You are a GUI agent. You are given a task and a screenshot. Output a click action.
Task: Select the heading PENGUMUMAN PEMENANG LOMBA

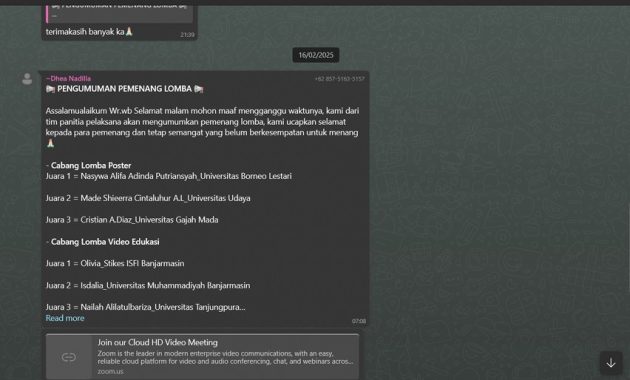tap(125, 89)
